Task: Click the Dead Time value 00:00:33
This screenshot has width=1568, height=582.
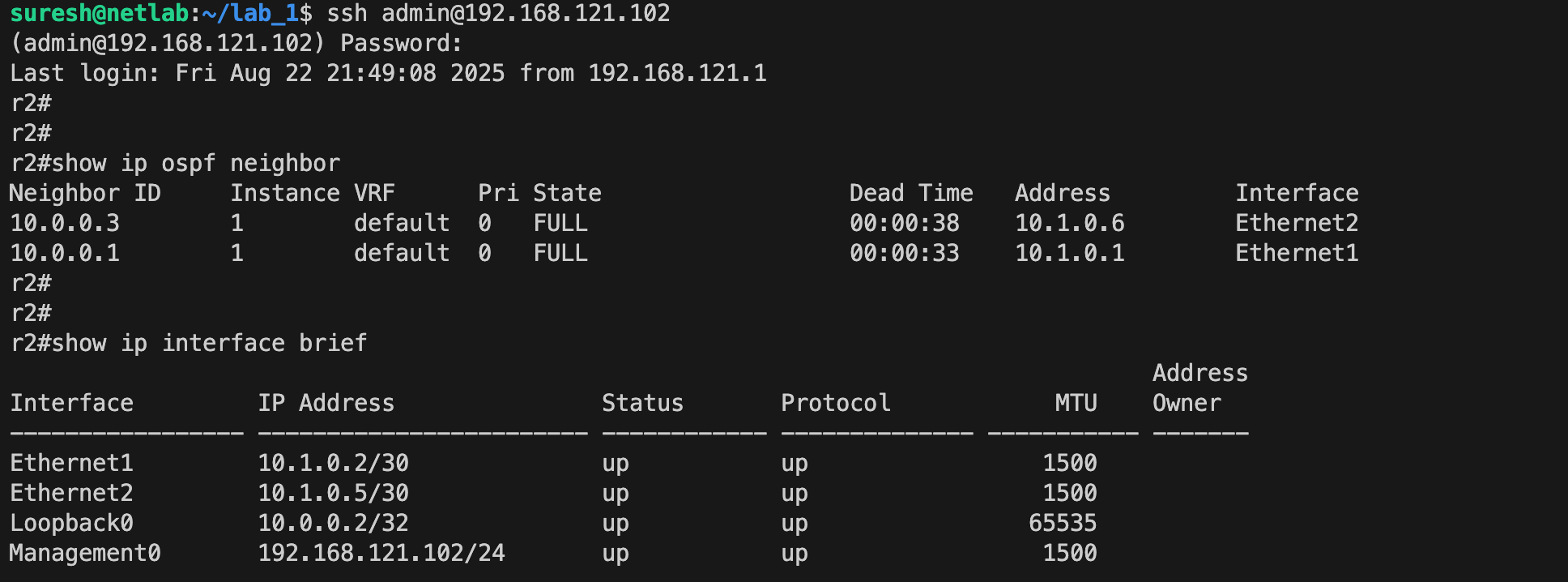Action: click(x=904, y=254)
